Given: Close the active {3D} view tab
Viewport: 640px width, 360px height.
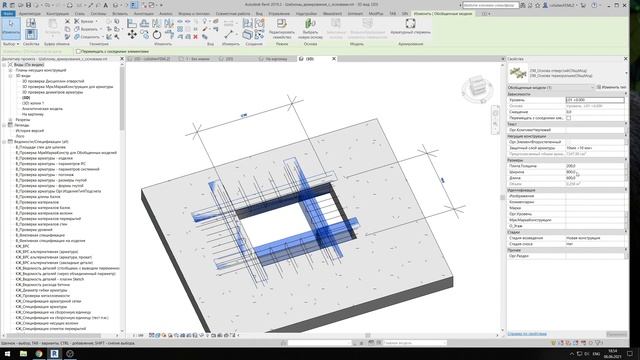Looking at the screenshot, I should (333, 59).
